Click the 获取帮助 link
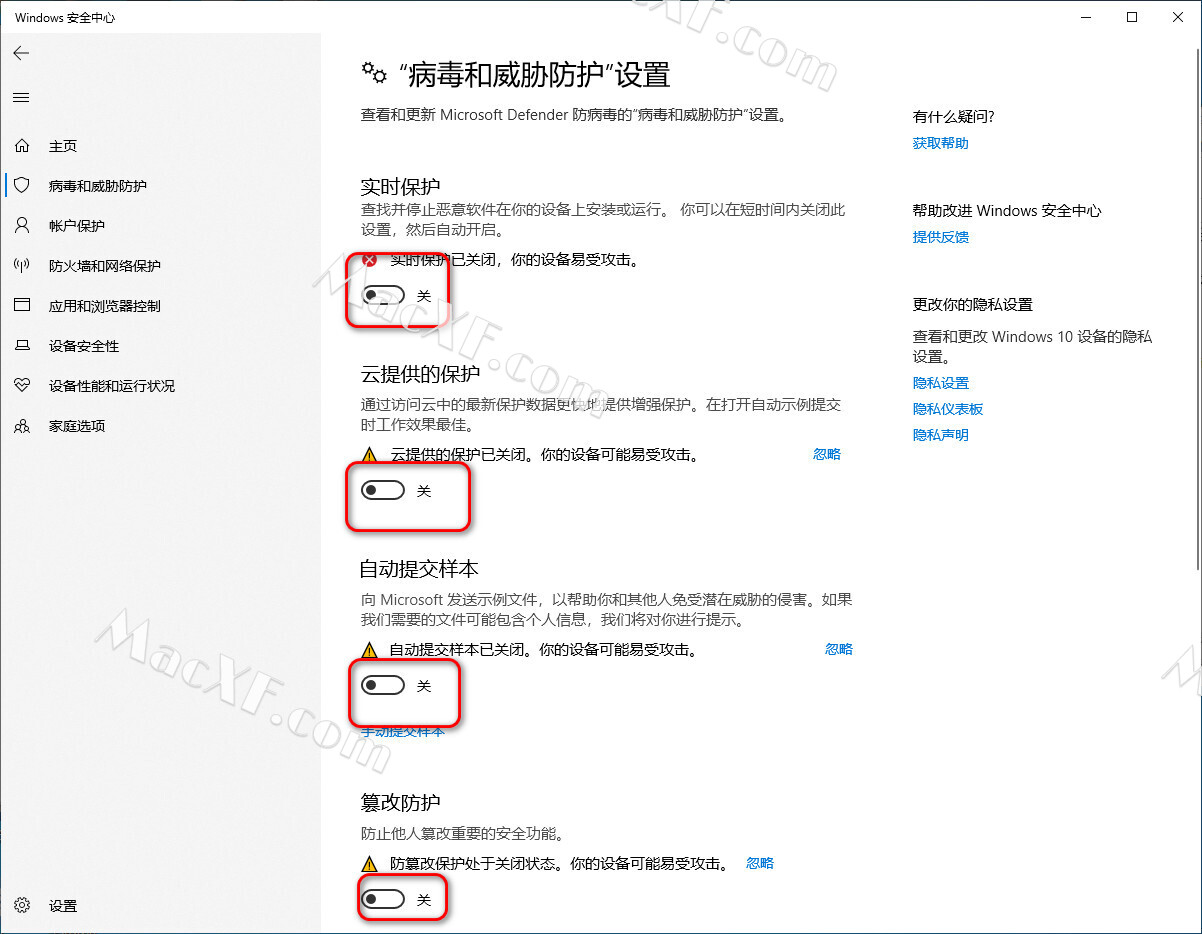 coord(940,143)
